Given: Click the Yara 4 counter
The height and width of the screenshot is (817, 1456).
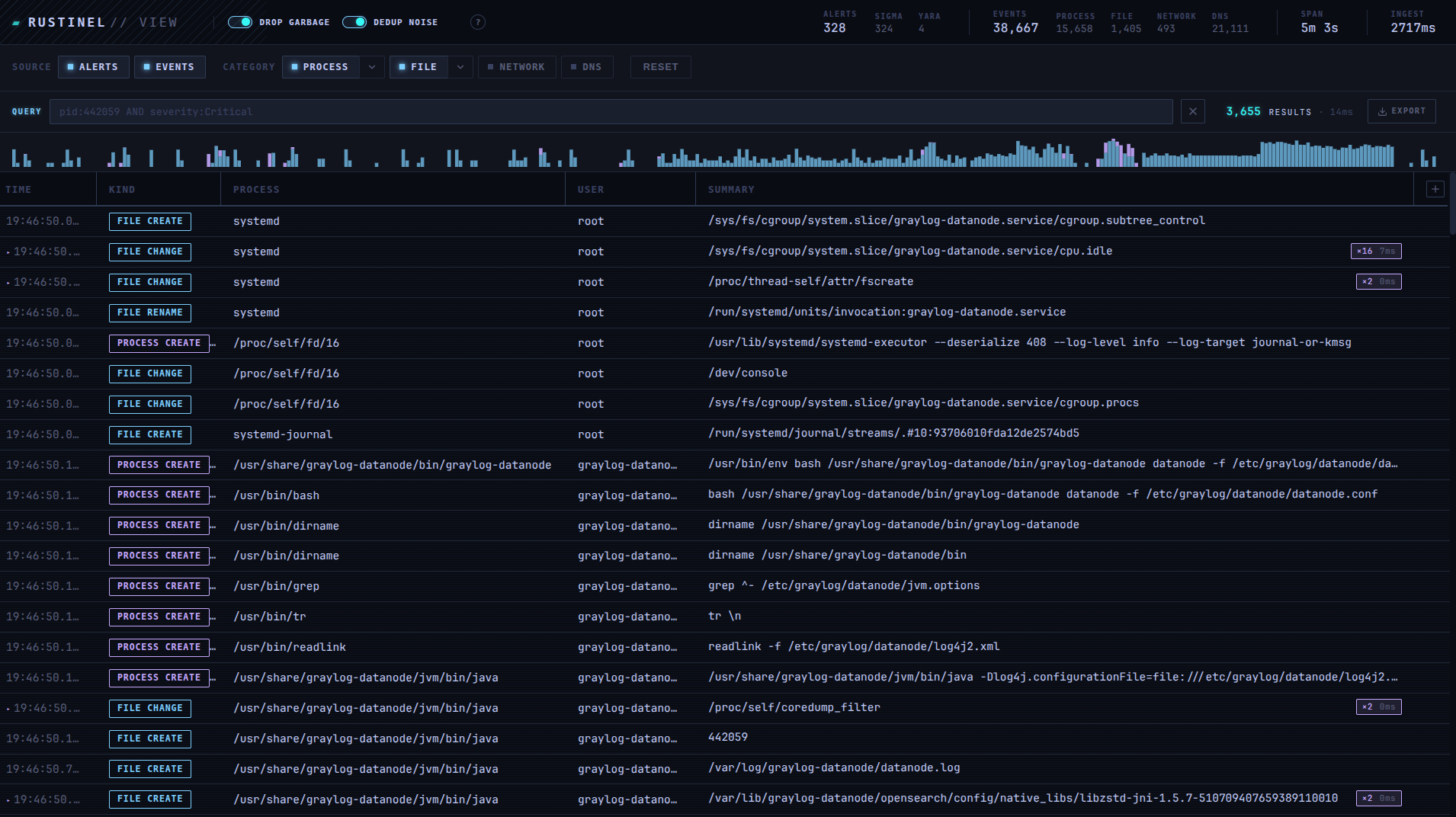Looking at the screenshot, I should pyautogui.click(x=928, y=23).
